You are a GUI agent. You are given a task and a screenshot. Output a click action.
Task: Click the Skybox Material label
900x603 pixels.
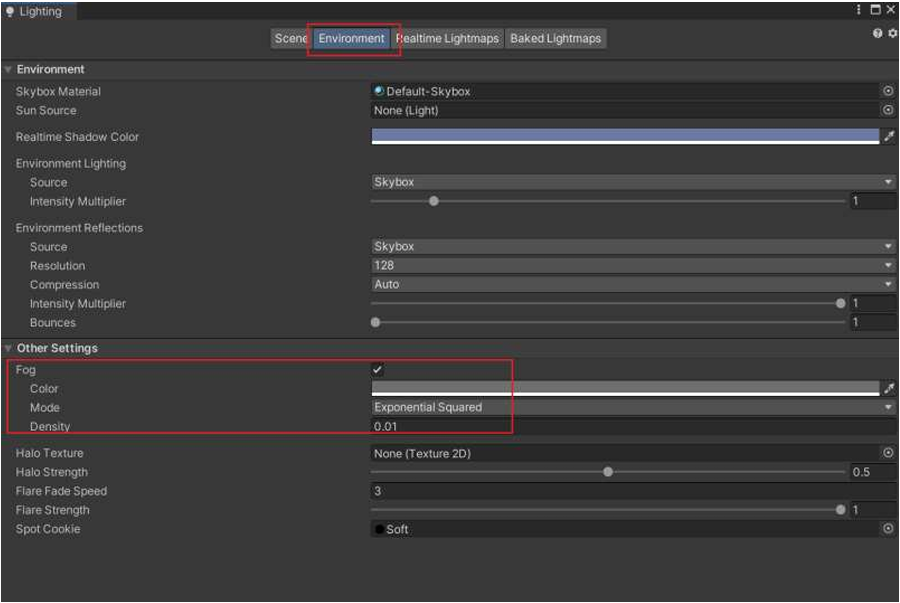[x=58, y=91]
